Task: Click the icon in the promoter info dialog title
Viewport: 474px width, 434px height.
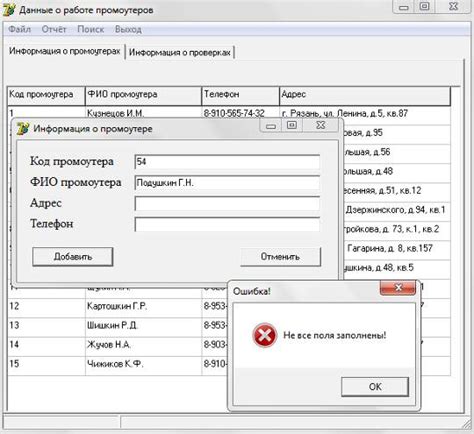Action: (x=23, y=128)
